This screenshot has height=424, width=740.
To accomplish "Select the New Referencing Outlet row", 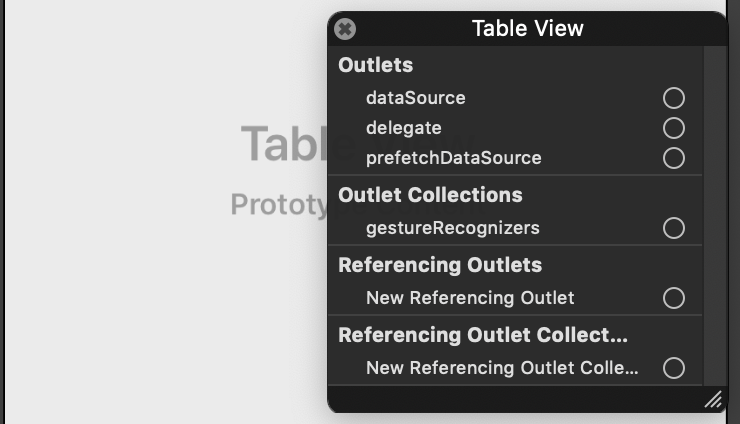I will (x=515, y=298).
